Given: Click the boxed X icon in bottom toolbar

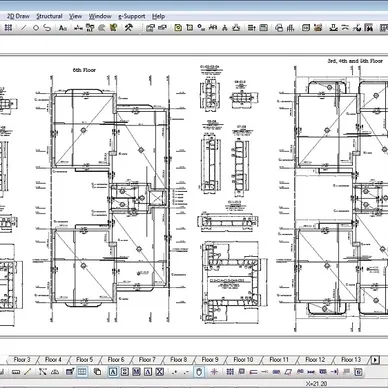Looking at the screenshot, I should (160, 371).
